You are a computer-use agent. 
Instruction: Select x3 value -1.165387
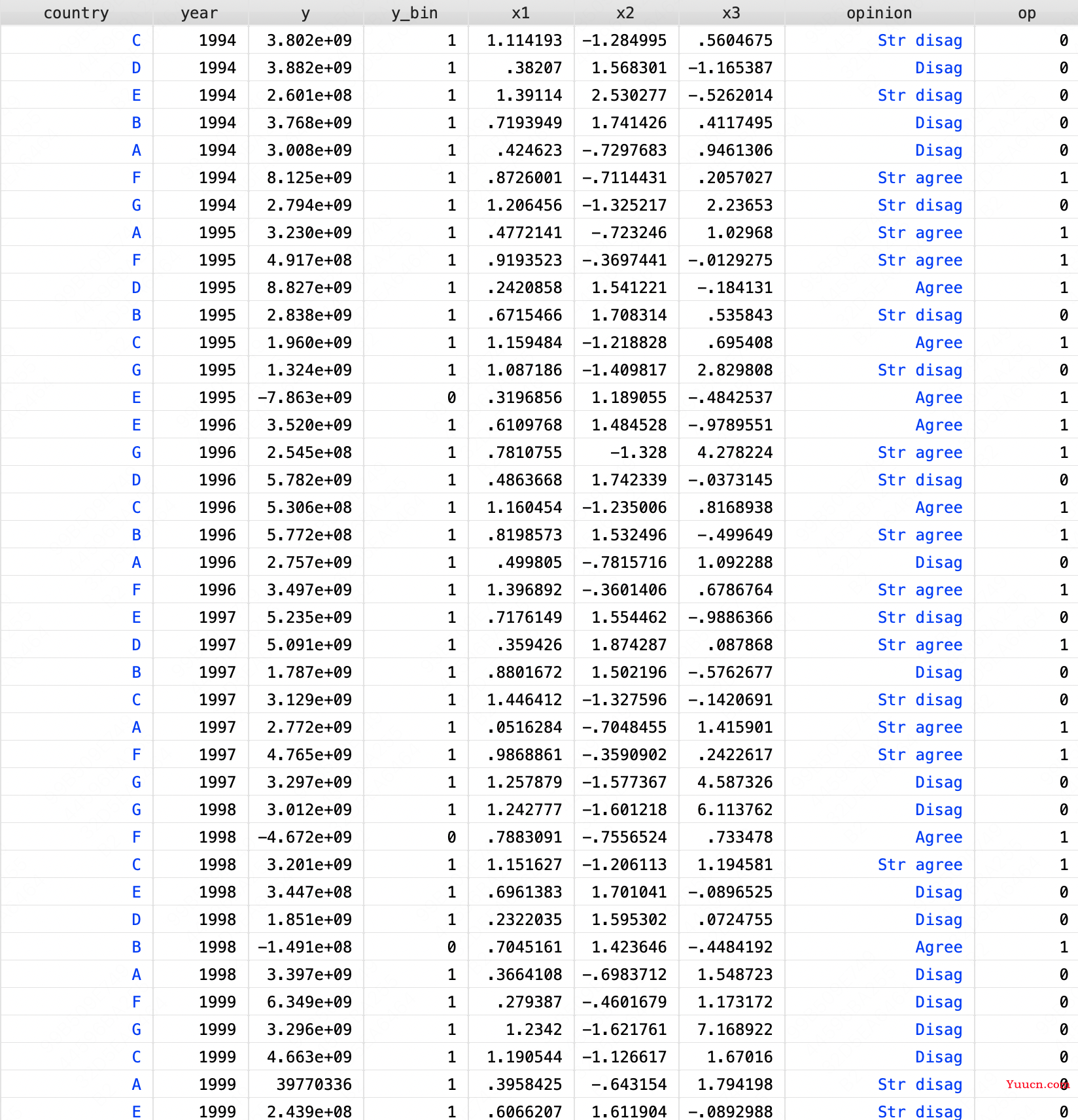coord(731,68)
